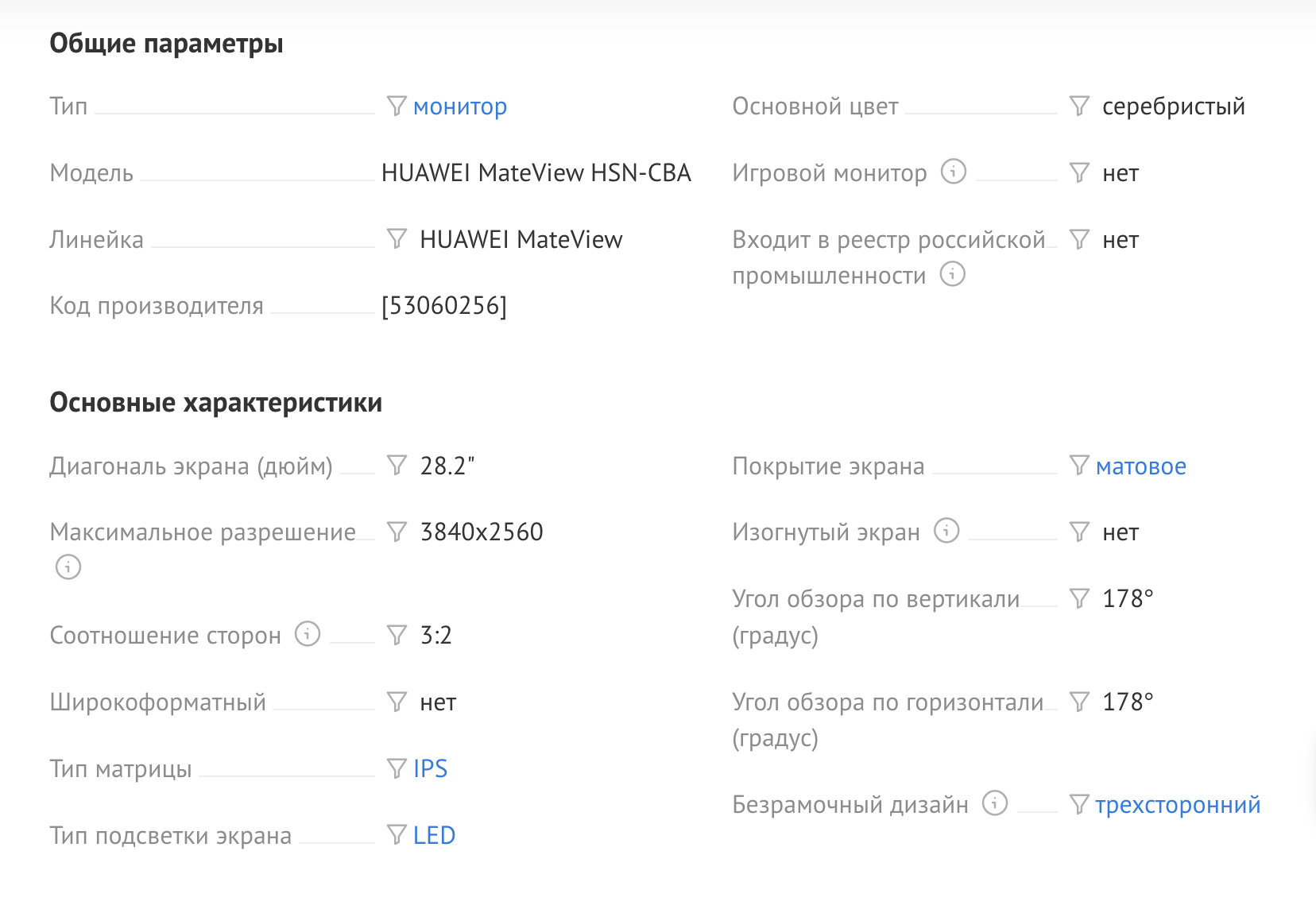Open the монитор type link
Image resolution: width=1316 pixels, height=909 pixels.
[460, 106]
